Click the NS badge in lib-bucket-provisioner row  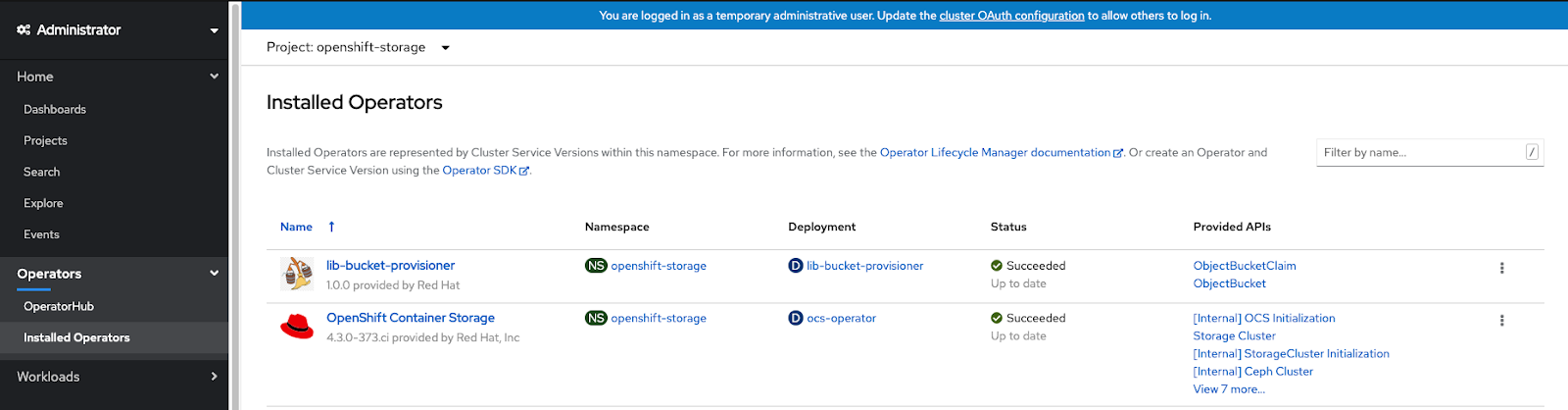(596, 266)
